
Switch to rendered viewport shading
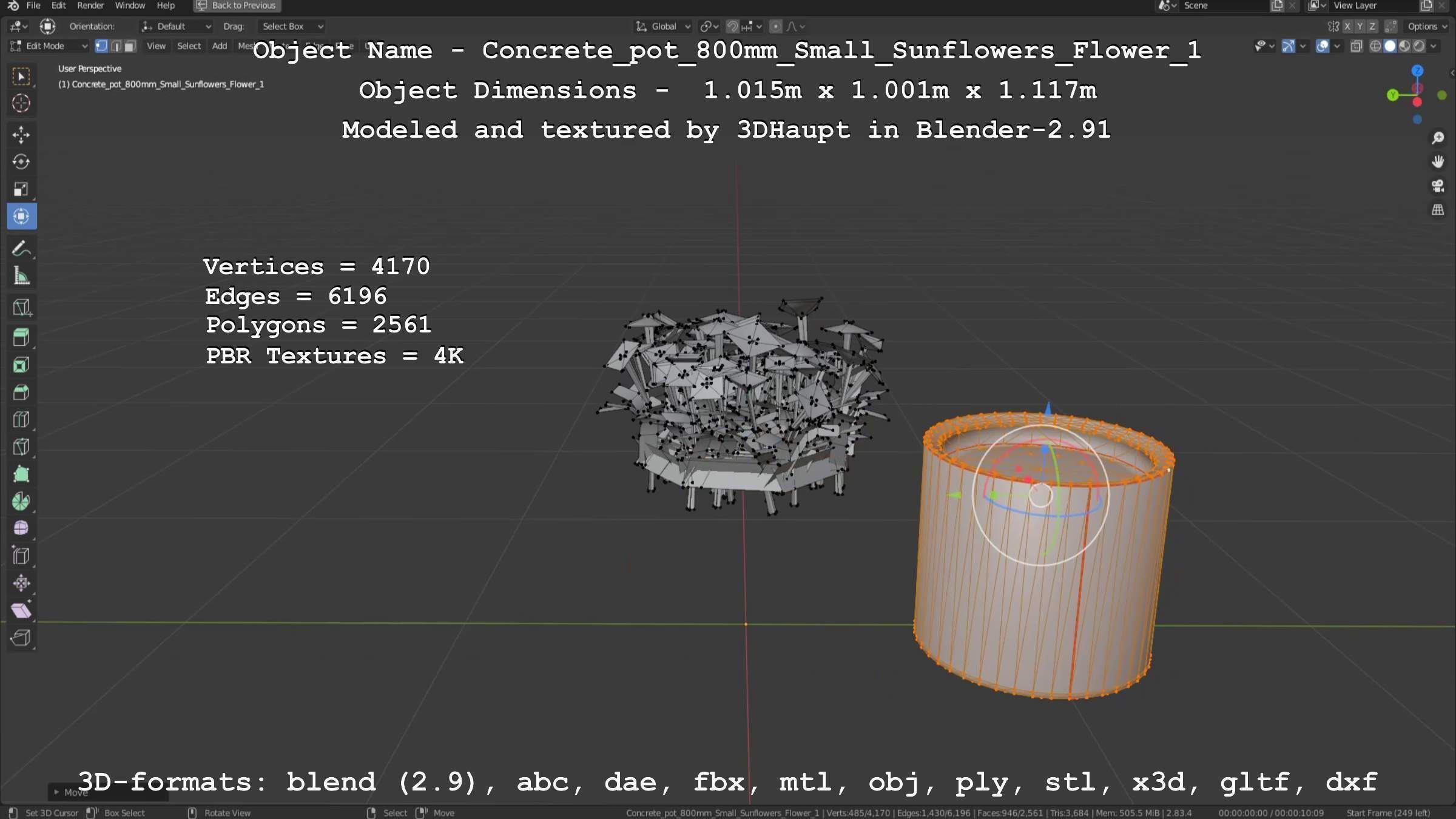[1419, 46]
